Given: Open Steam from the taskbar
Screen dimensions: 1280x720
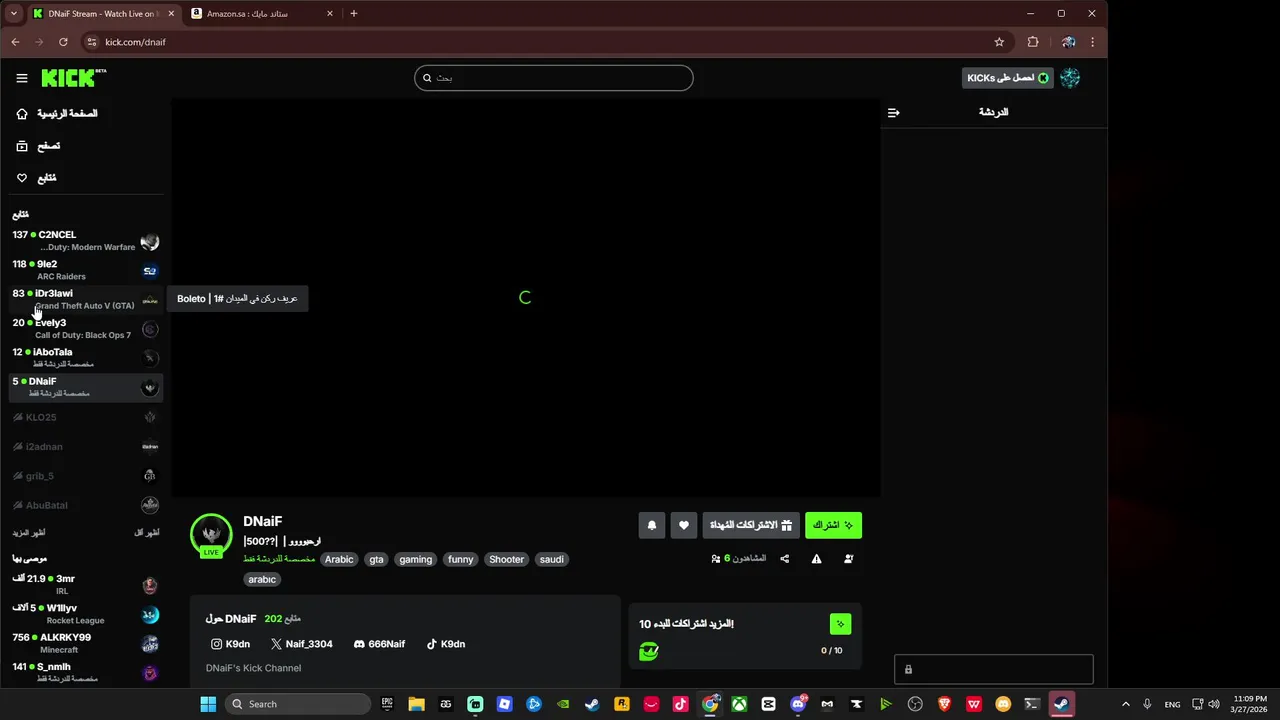Looking at the screenshot, I should coord(592,704).
